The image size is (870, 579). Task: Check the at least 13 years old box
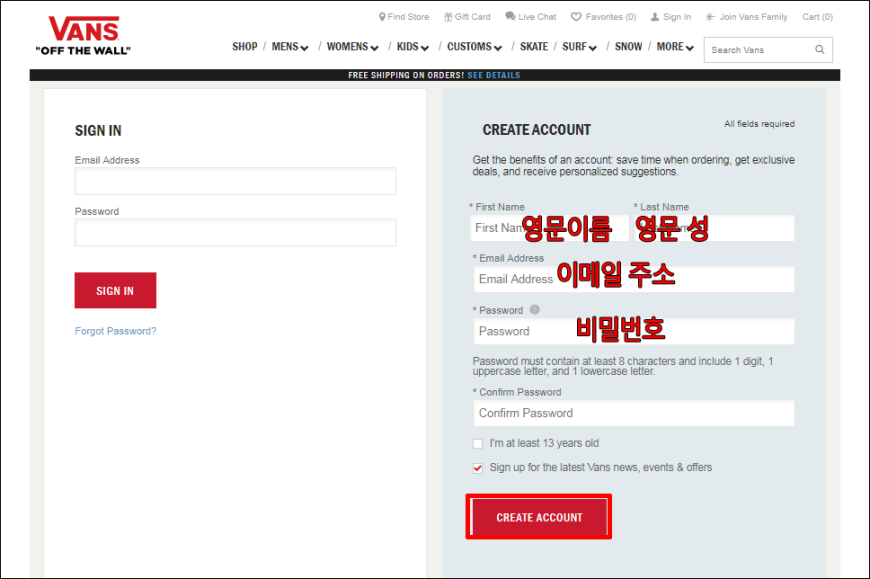(x=478, y=444)
